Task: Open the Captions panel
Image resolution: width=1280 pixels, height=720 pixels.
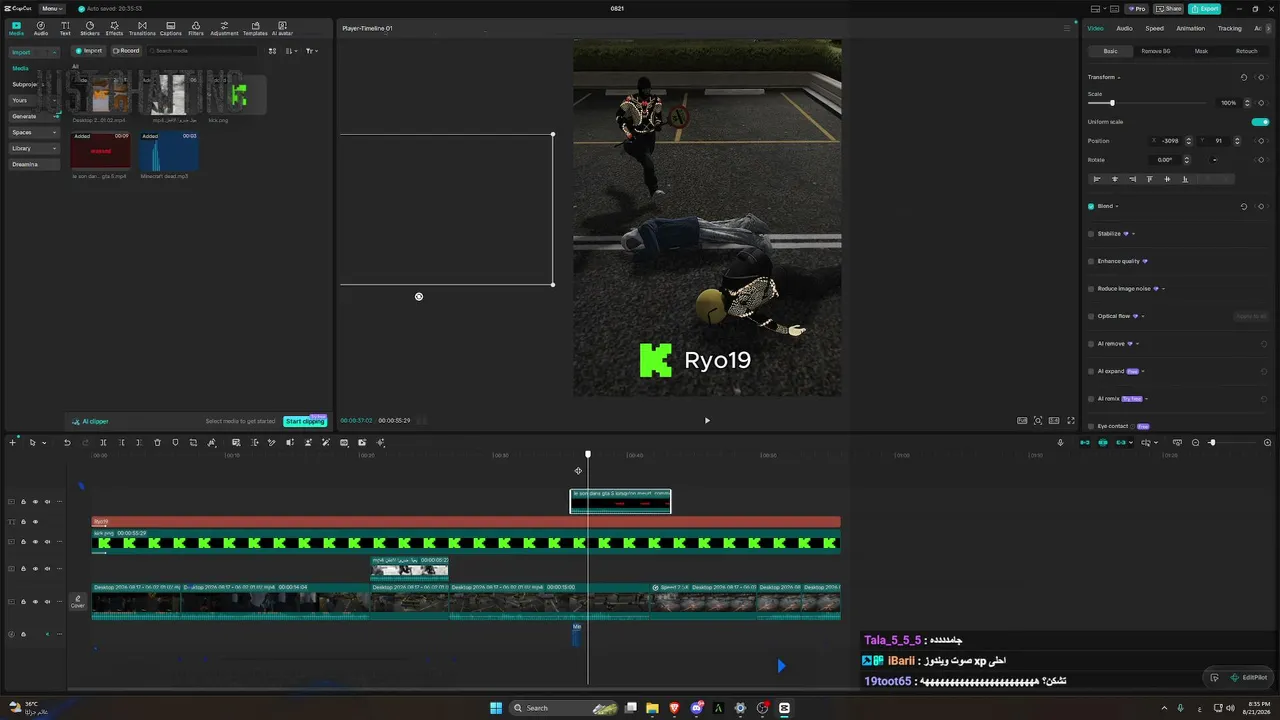Action: [171, 28]
